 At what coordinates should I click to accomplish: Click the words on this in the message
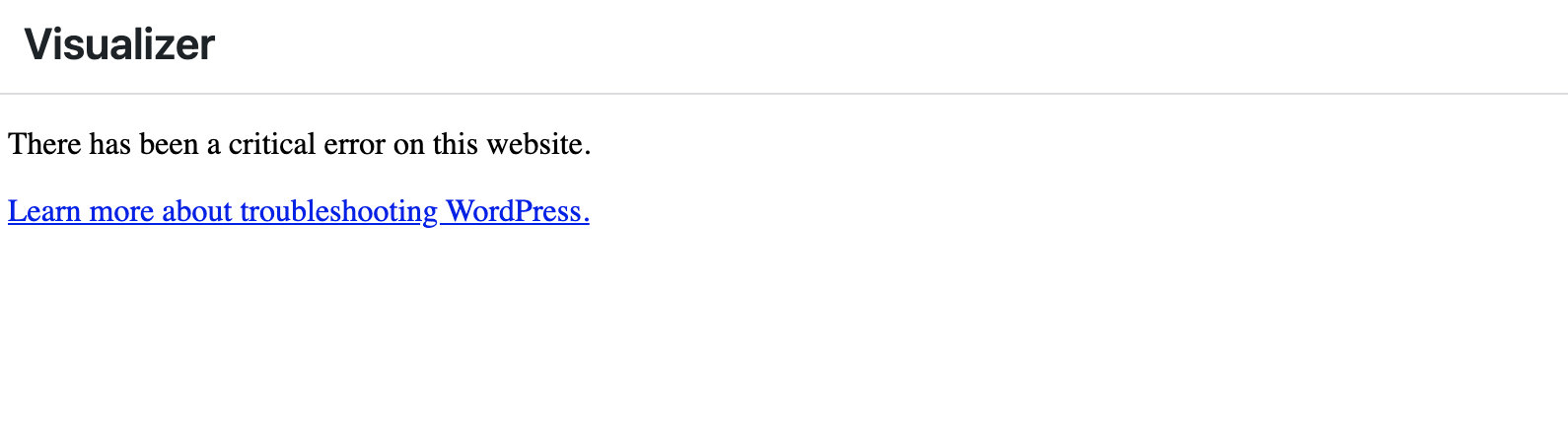[x=436, y=144]
